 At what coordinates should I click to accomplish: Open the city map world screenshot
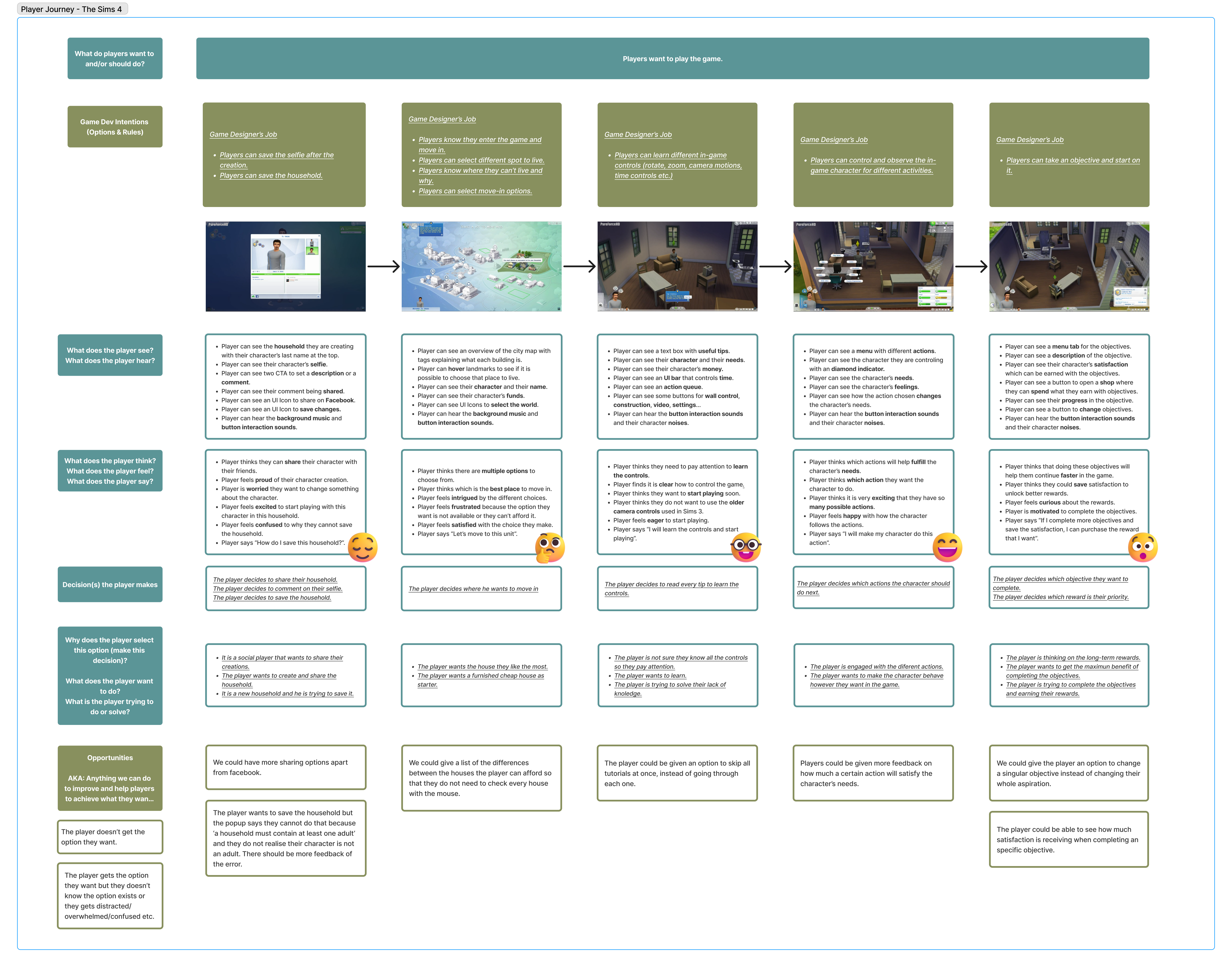click(x=481, y=266)
